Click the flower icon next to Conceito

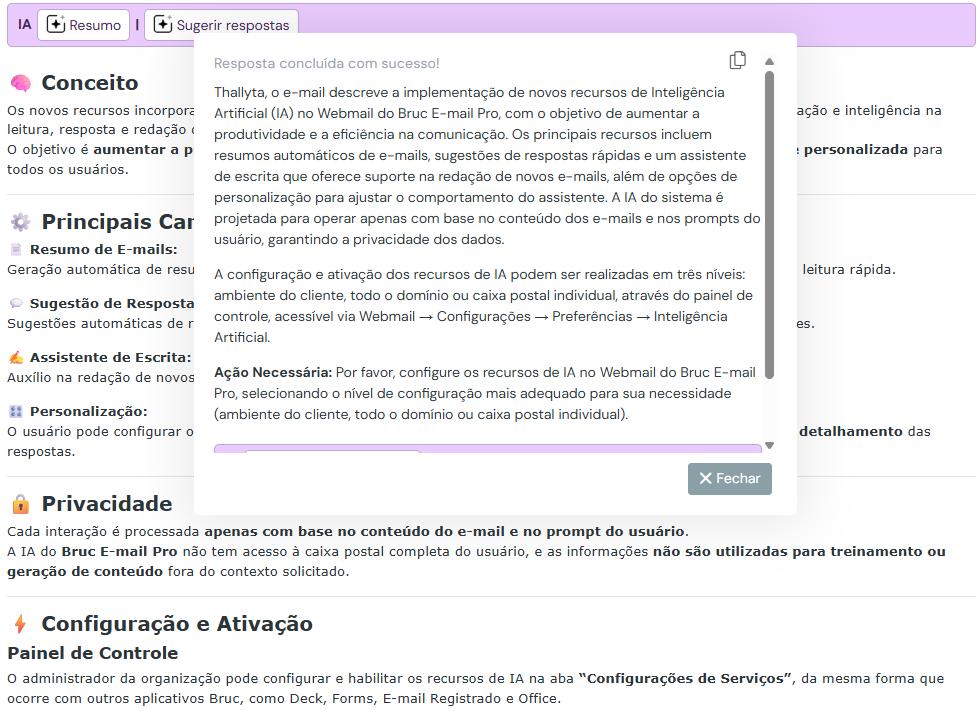tap(21, 82)
